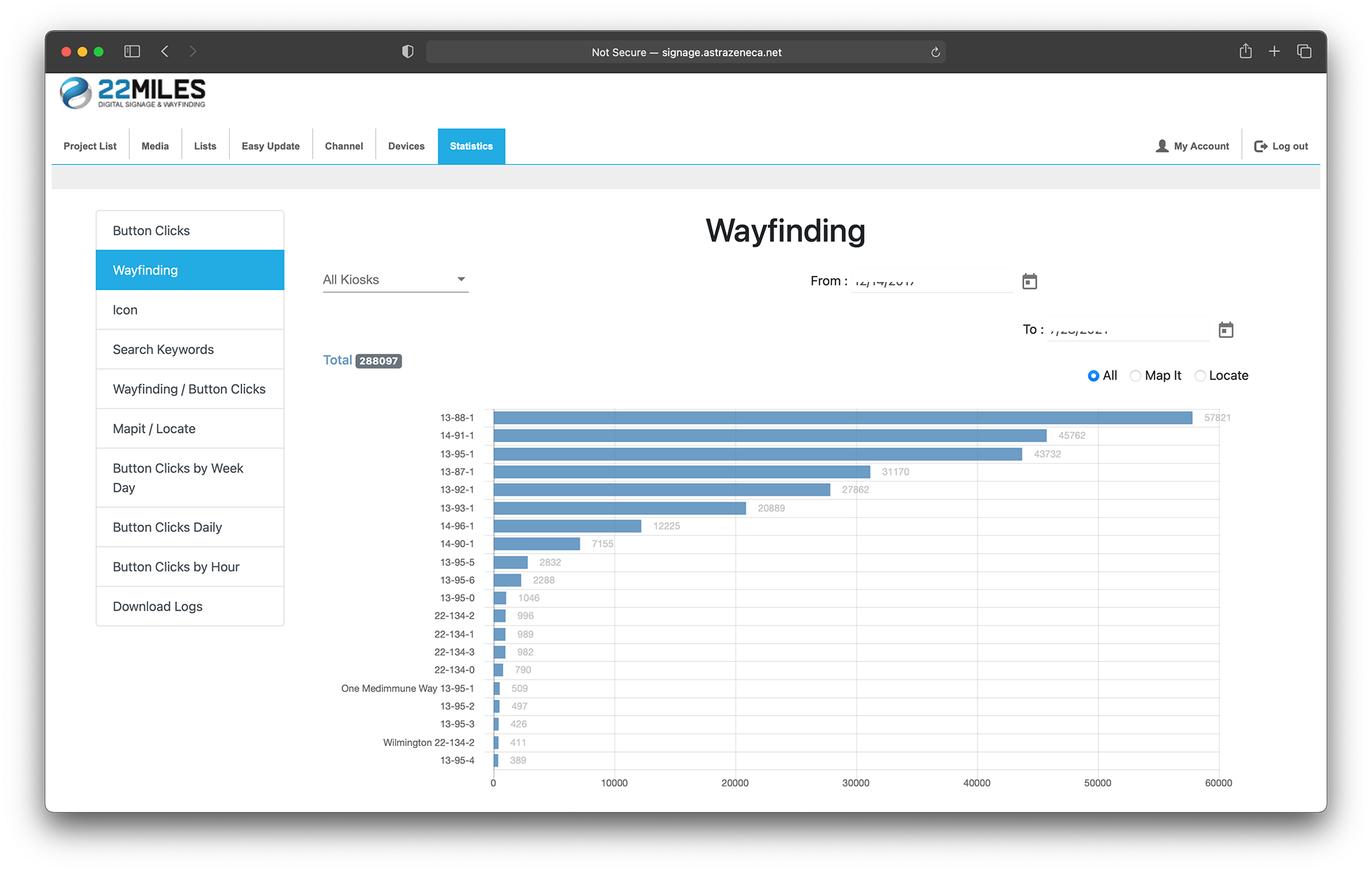Switch to the Devices tab
This screenshot has height=872, width=1372.
pyautogui.click(x=406, y=146)
